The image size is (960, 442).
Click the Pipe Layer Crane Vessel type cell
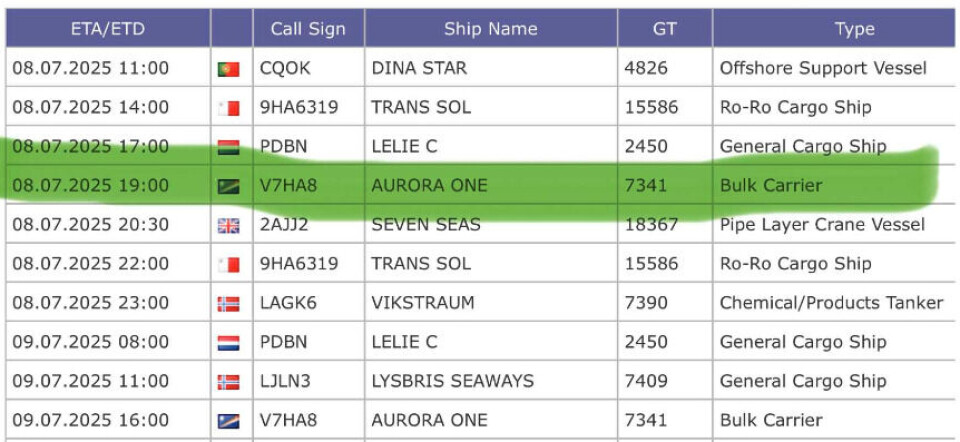tap(822, 225)
